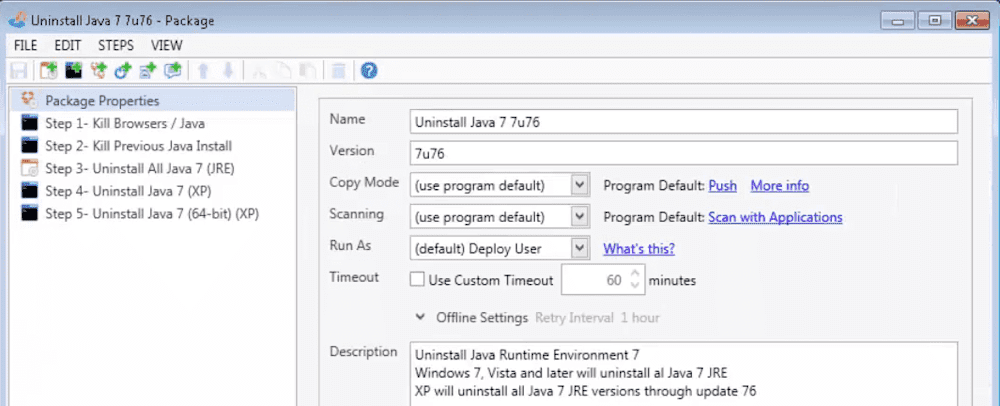1000x406 pixels.
Task: Open the FILE menu
Action: 26,45
